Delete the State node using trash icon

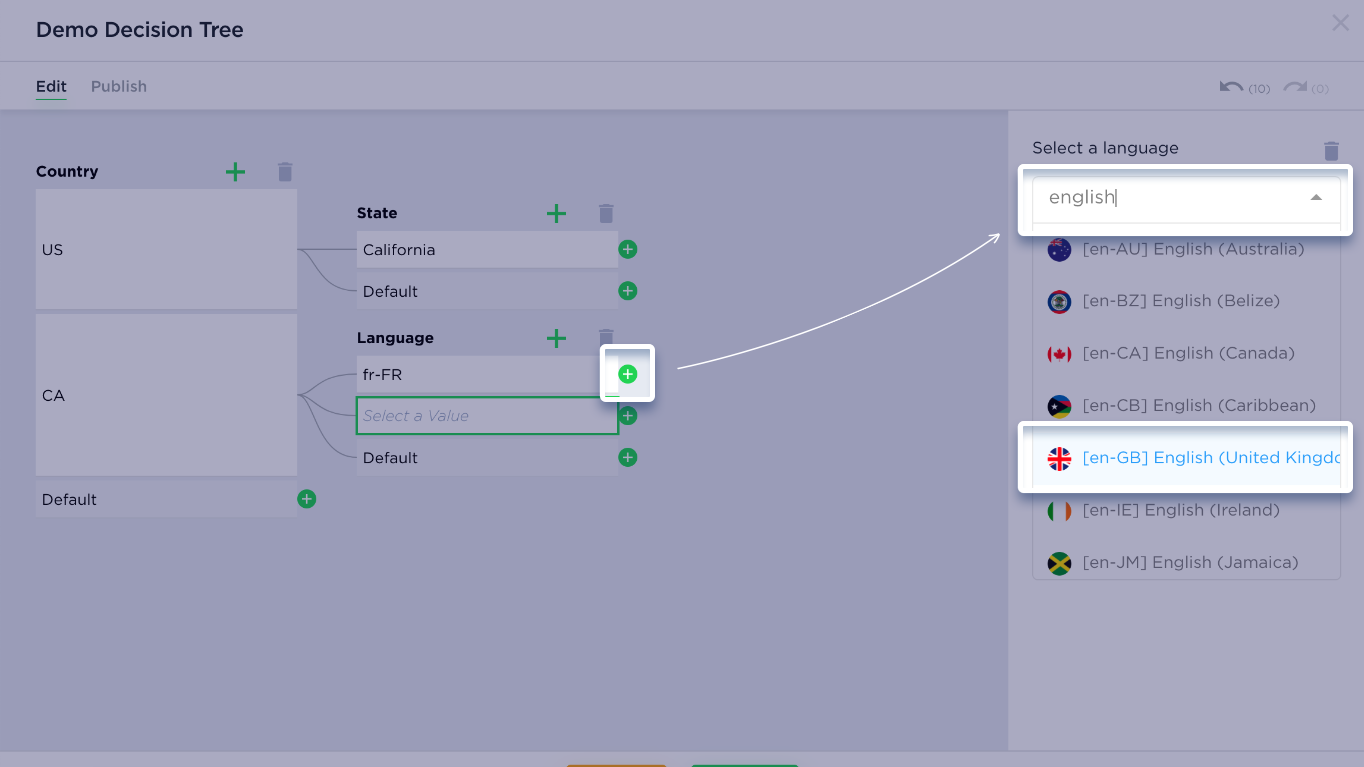(606, 213)
